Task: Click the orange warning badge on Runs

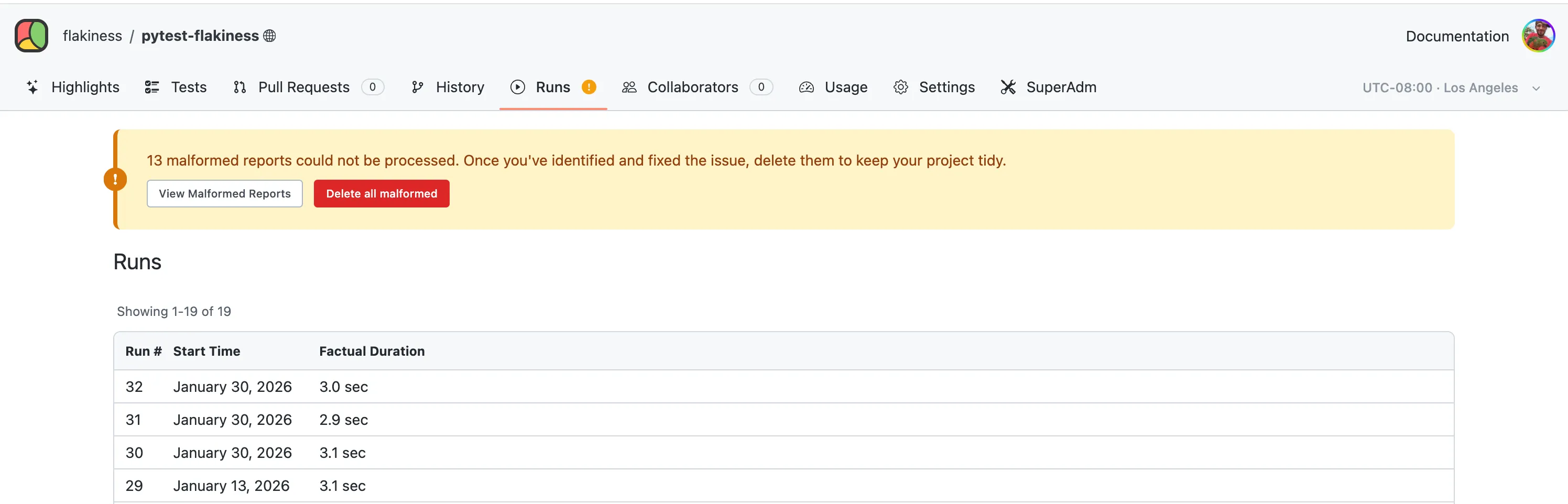Action: coord(589,87)
